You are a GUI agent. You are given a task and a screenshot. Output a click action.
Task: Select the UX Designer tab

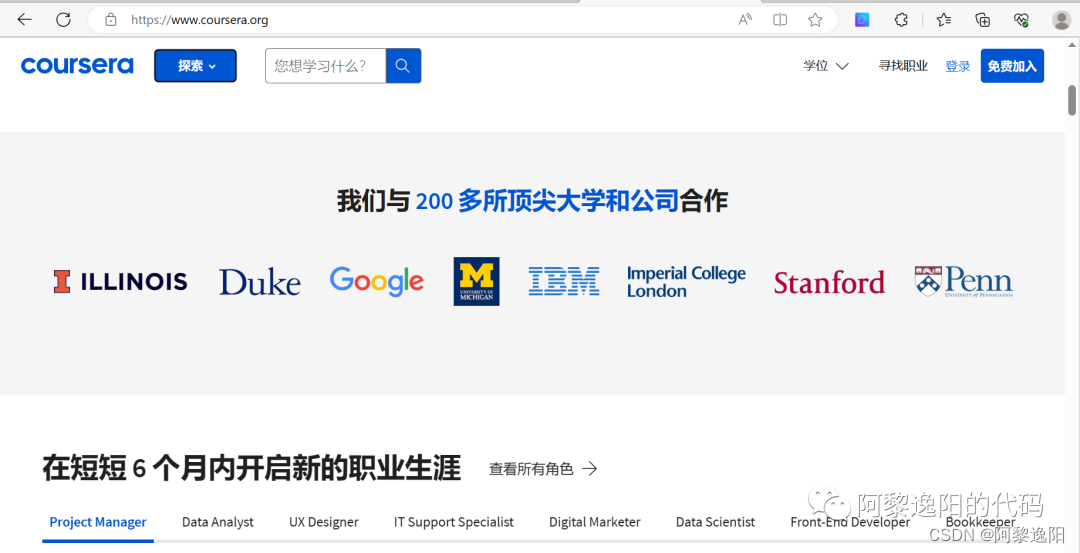click(x=324, y=522)
